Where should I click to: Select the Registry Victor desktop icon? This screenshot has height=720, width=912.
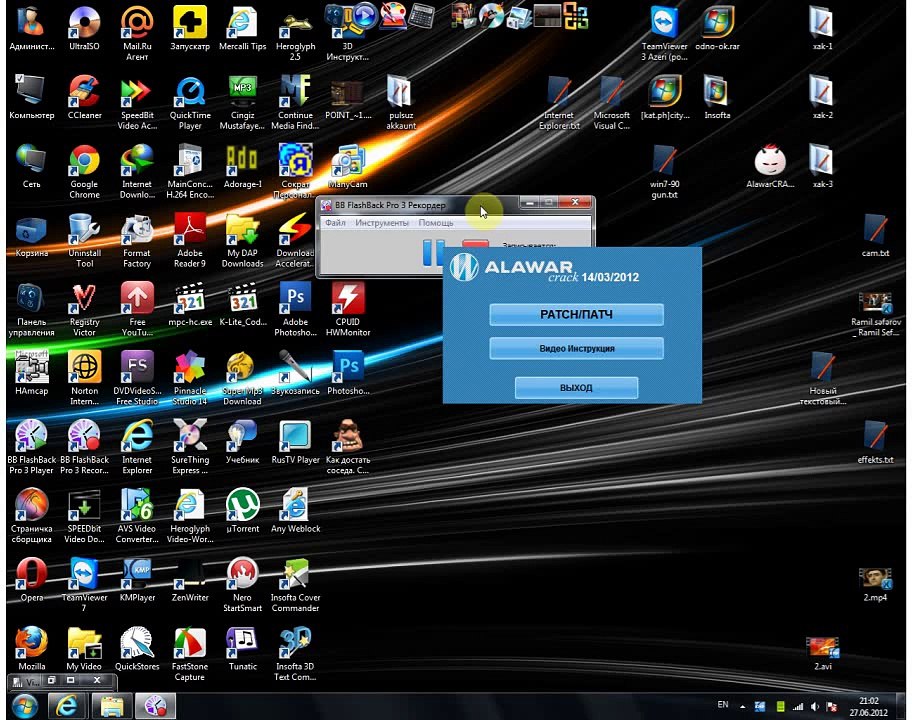click(84, 309)
